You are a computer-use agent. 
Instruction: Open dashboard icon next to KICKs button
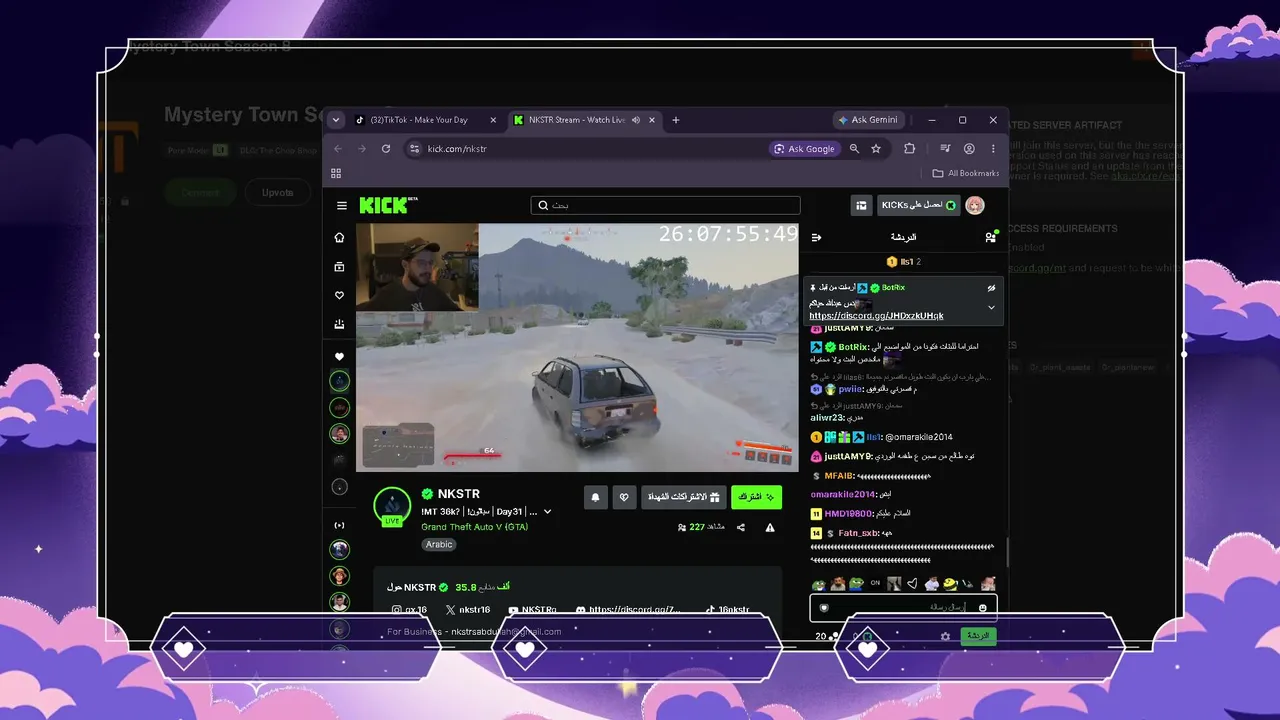(x=861, y=205)
